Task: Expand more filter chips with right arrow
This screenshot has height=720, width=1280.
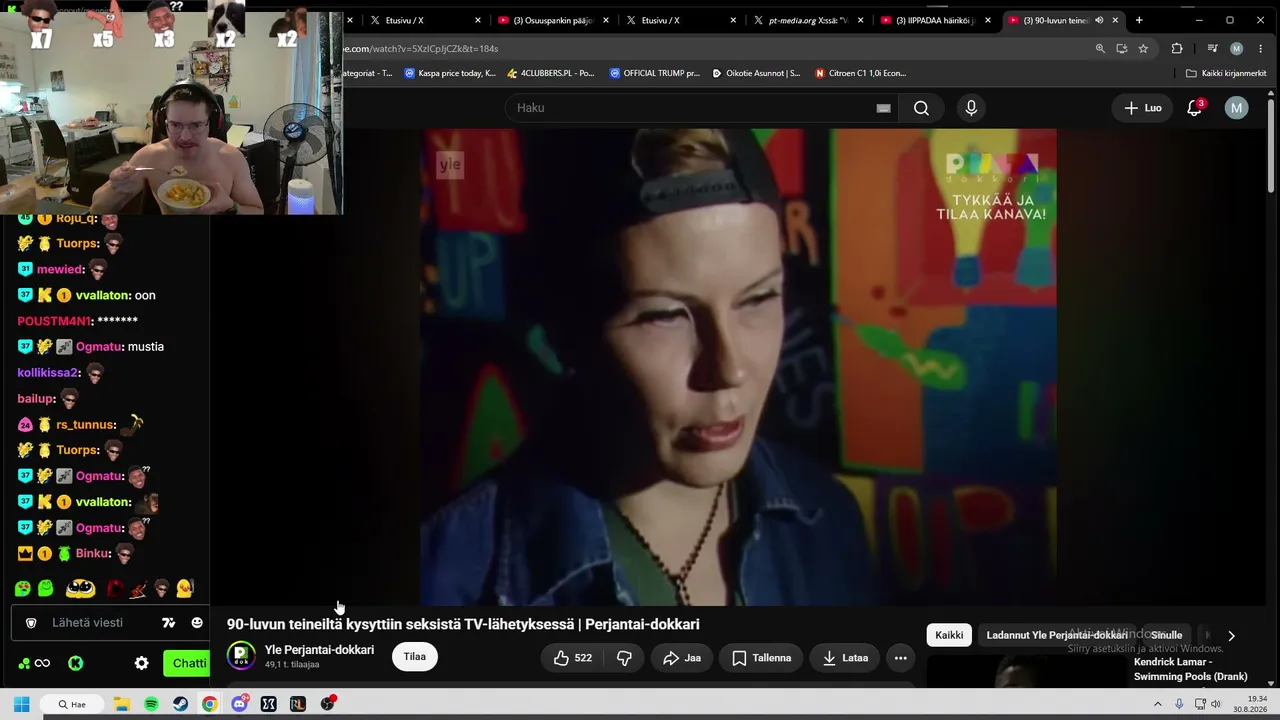Action: pyautogui.click(x=1231, y=635)
